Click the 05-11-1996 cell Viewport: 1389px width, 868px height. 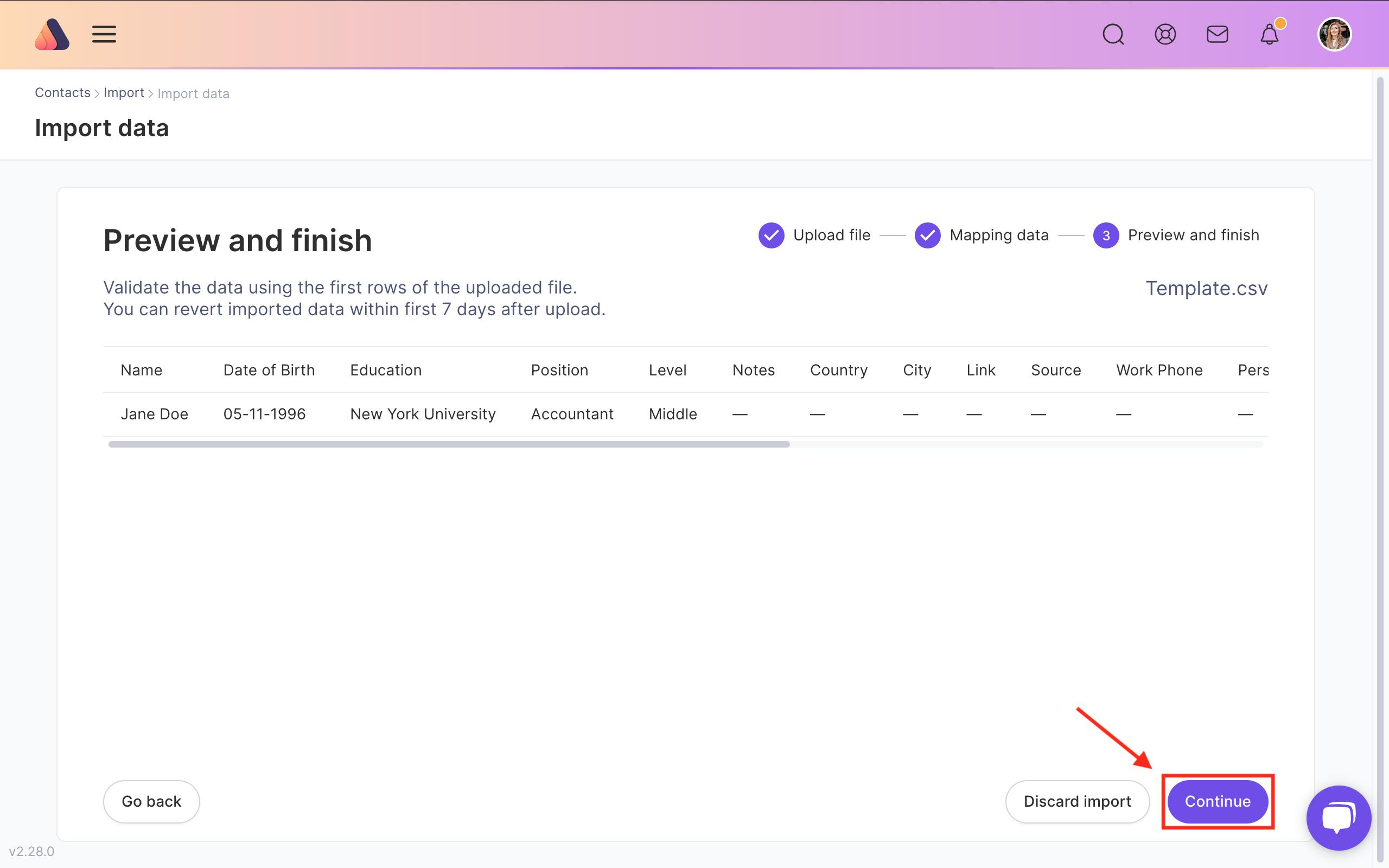(x=265, y=414)
